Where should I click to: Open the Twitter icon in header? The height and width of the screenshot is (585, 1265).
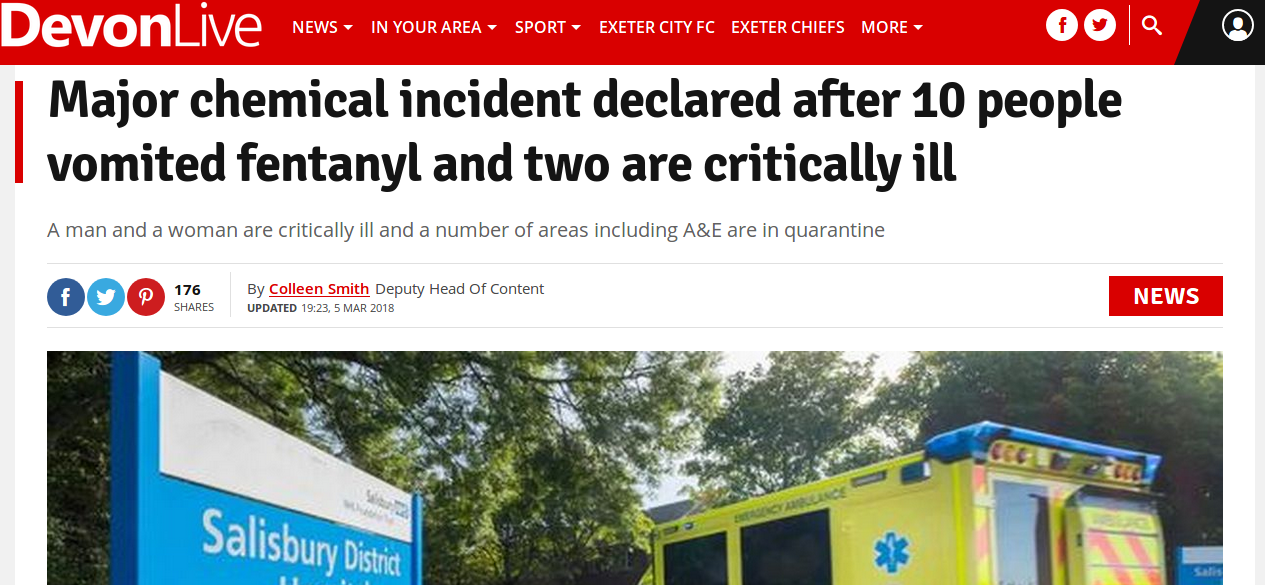[x=1100, y=26]
